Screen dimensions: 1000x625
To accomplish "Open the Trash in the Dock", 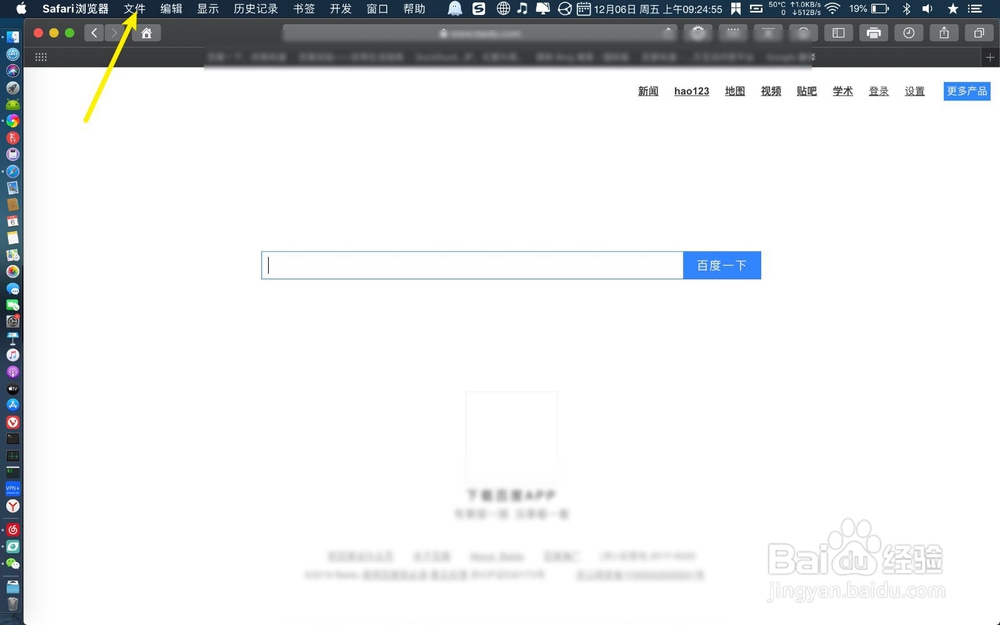I will click(13, 603).
